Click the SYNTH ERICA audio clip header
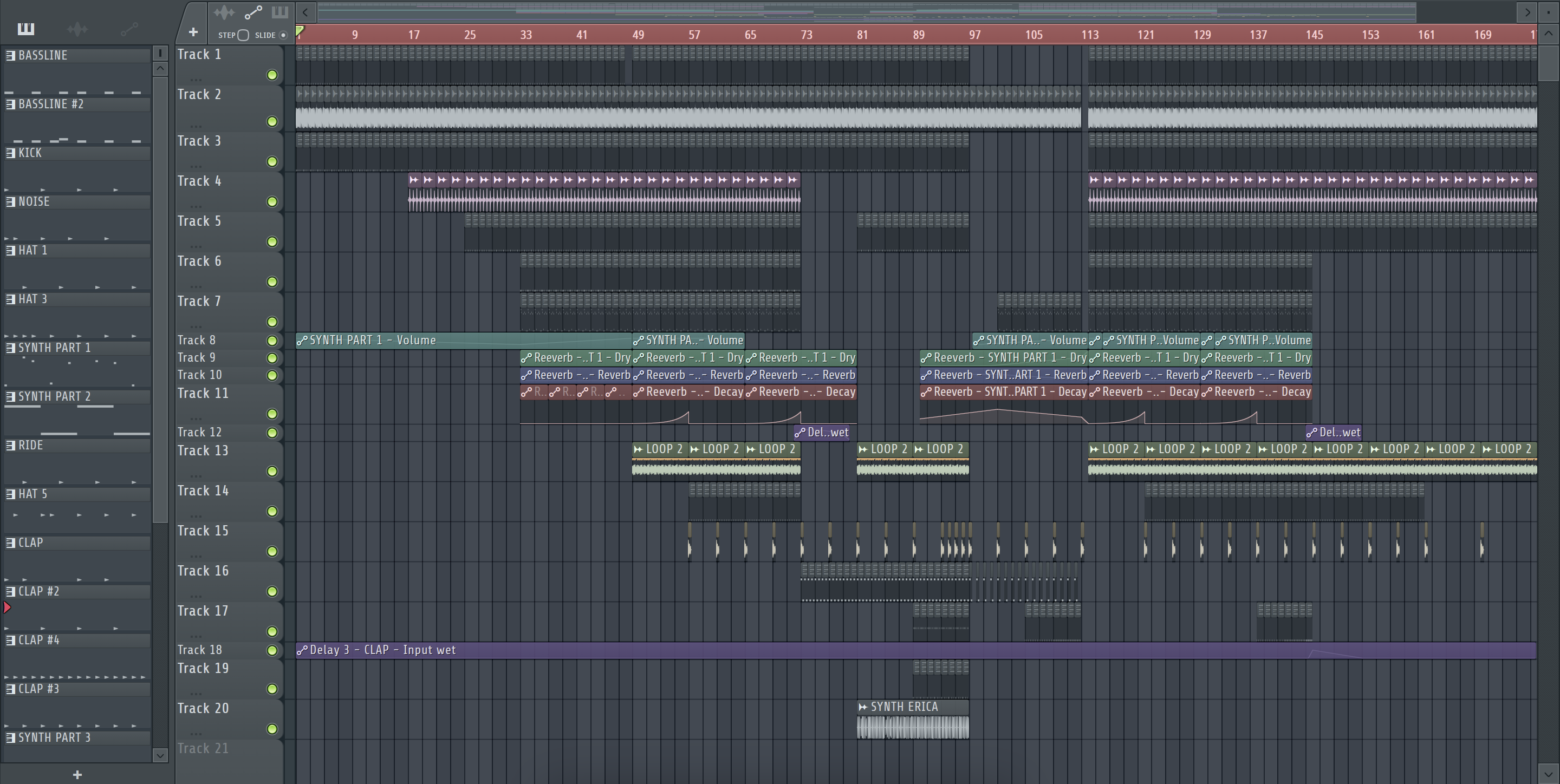1560x784 pixels. coord(913,707)
